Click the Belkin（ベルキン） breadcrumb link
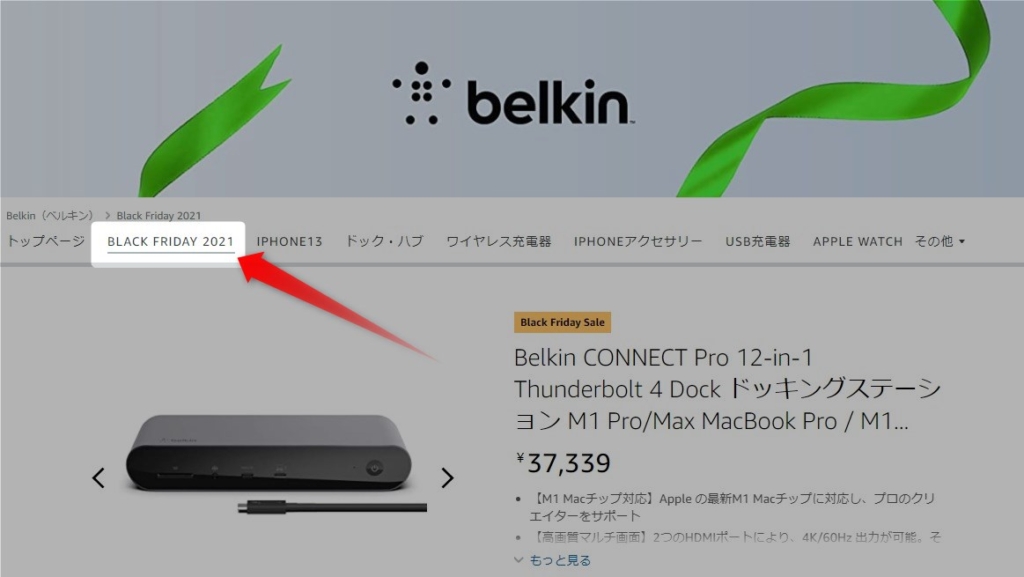The height and width of the screenshot is (577, 1024). point(50,215)
